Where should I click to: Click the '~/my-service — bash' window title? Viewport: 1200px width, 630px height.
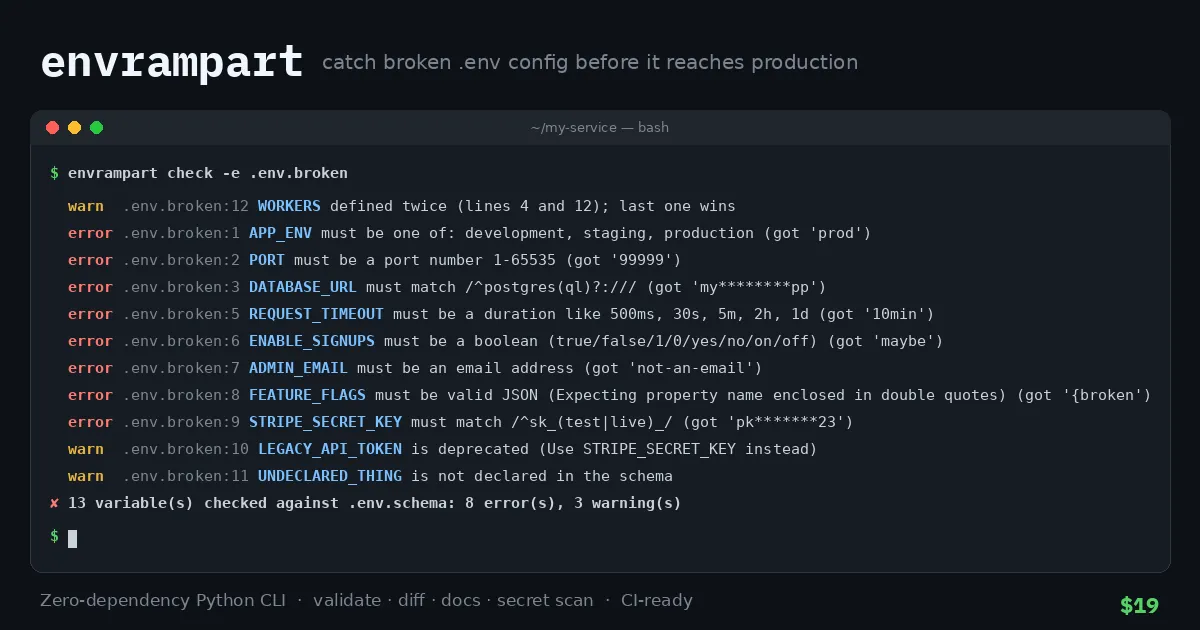coord(600,127)
